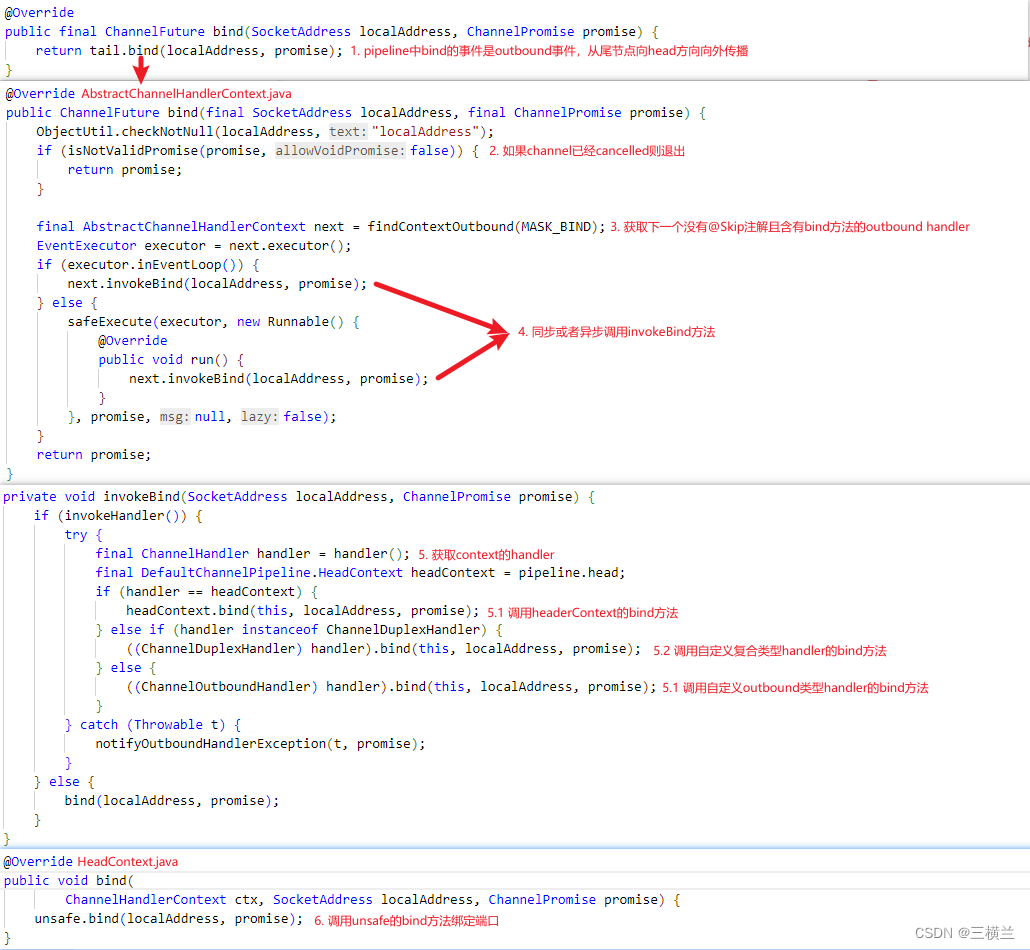Click the allowVoidPromise parameter hint

(x=341, y=151)
